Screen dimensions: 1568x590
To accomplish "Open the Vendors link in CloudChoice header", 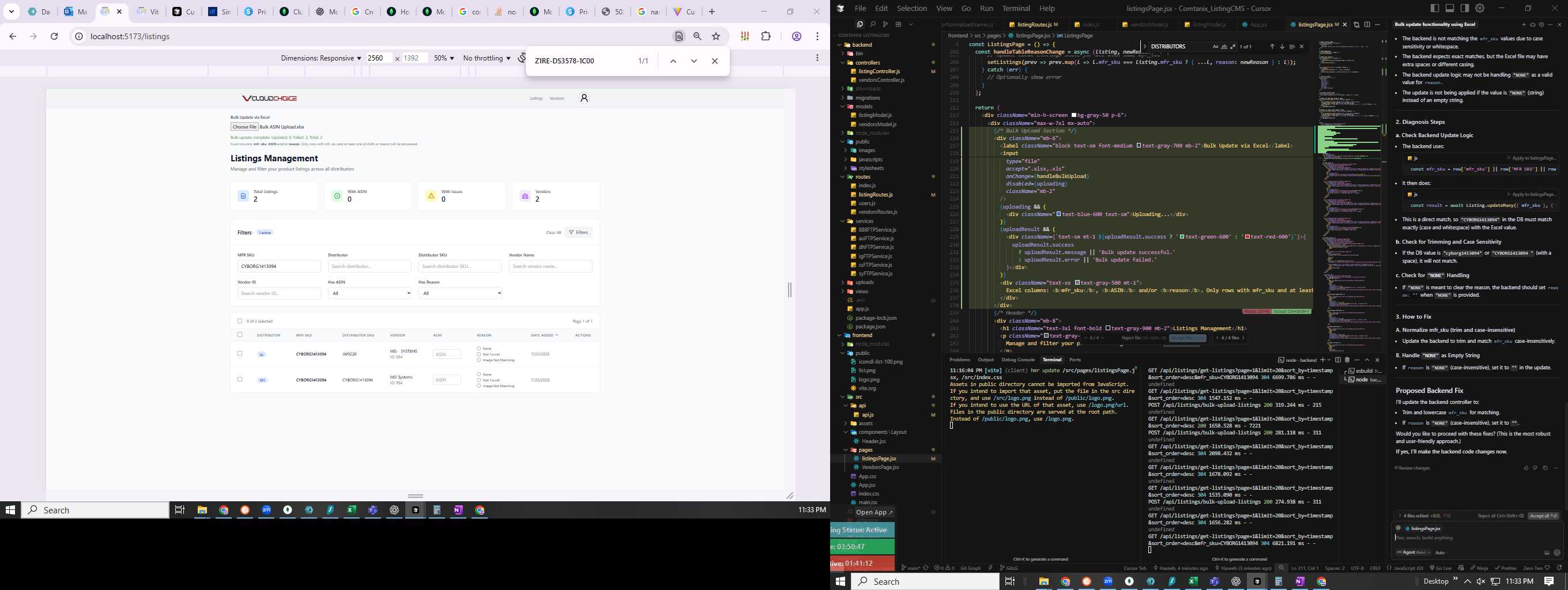I will 557,99.
